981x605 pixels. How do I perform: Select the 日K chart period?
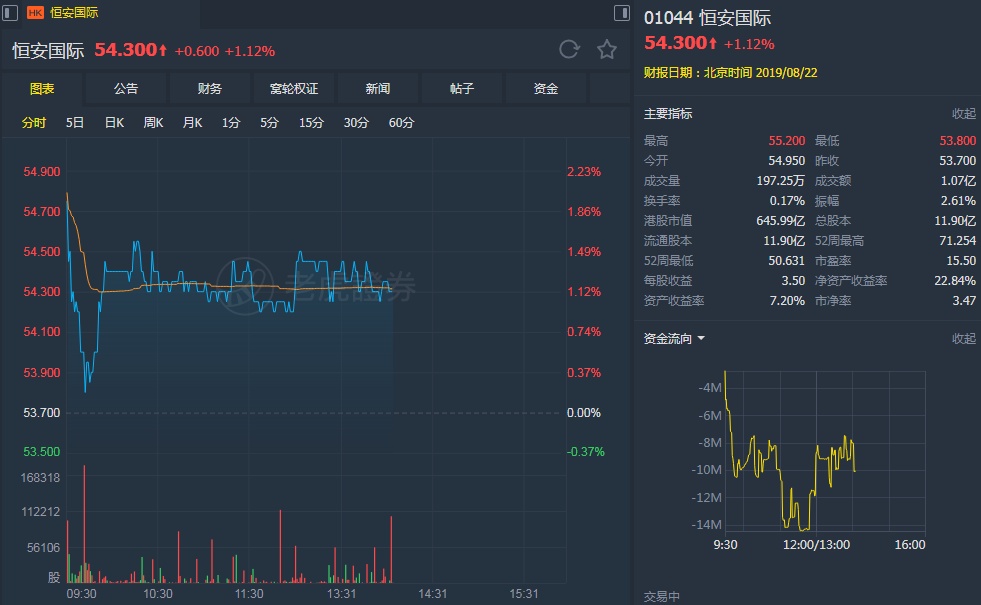pyautogui.click(x=114, y=123)
